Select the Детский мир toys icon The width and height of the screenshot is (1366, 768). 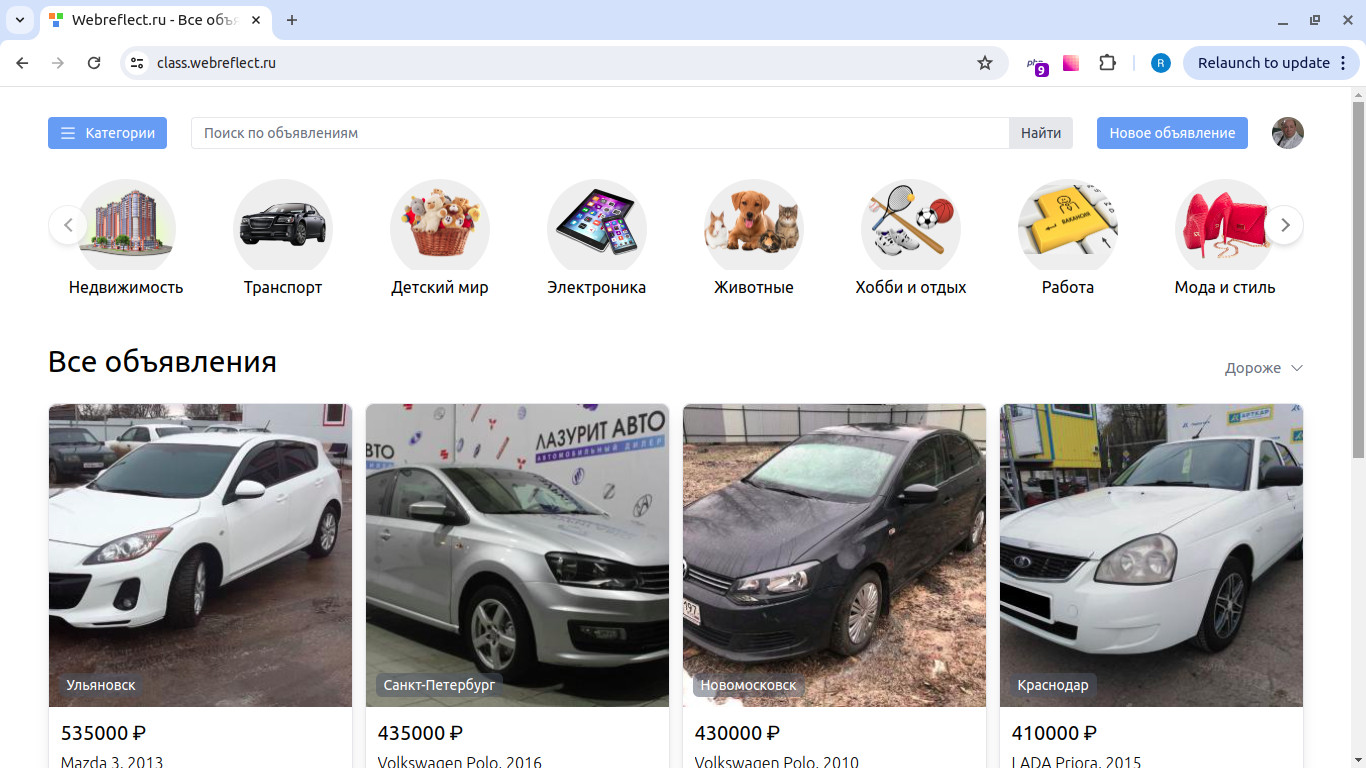coord(440,225)
